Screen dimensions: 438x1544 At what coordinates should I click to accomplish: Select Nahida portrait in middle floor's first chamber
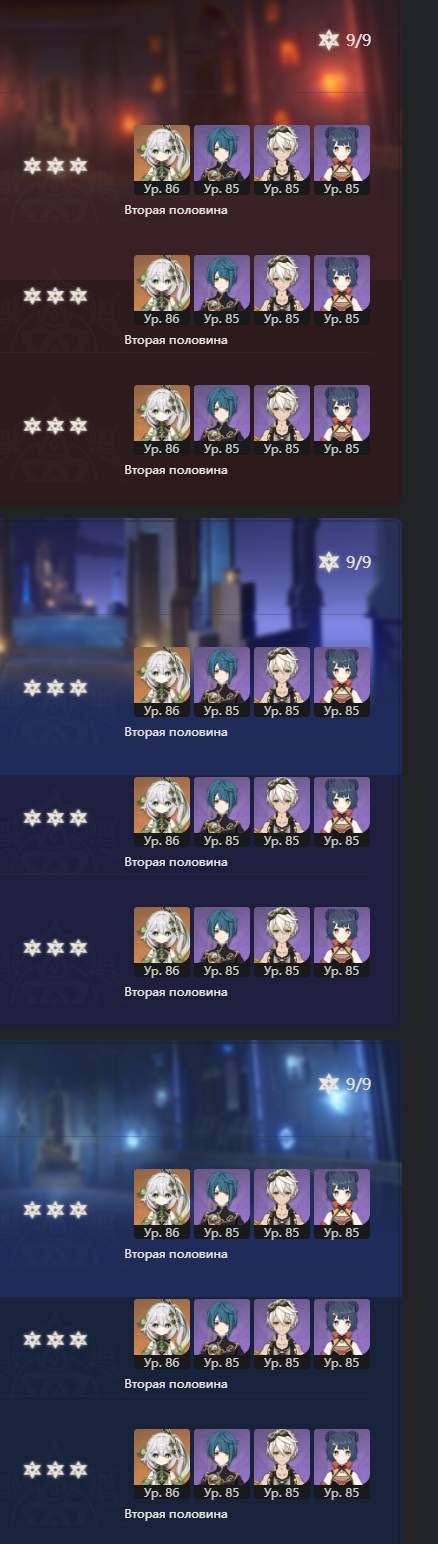[162, 682]
